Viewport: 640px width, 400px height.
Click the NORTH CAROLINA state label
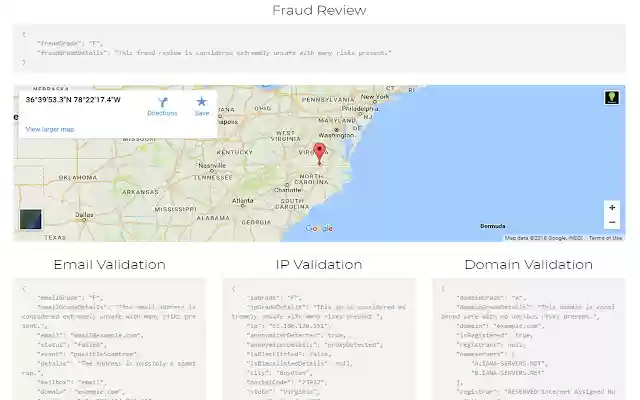tap(311, 179)
